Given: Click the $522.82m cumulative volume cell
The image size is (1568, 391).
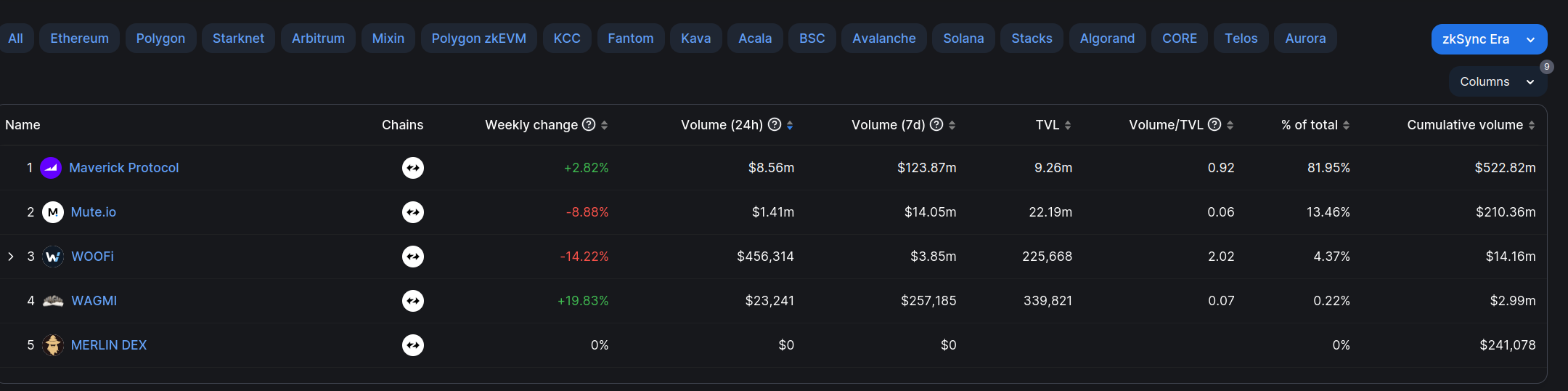Looking at the screenshot, I should pos(1505,168).
